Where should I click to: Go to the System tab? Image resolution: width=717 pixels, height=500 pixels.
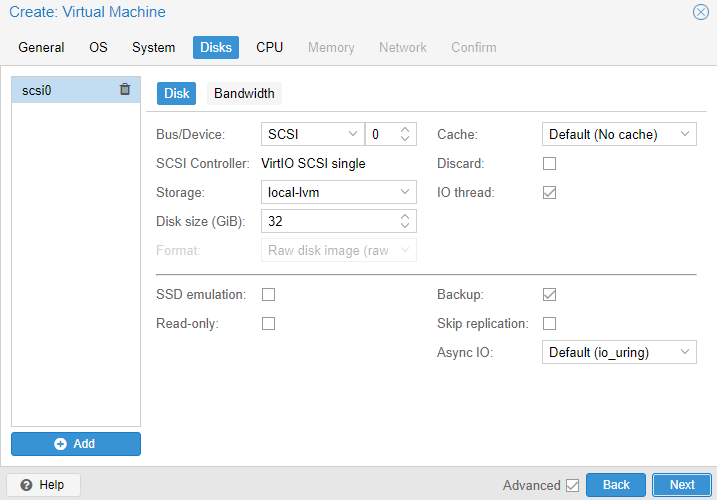(x=153, y=47)
